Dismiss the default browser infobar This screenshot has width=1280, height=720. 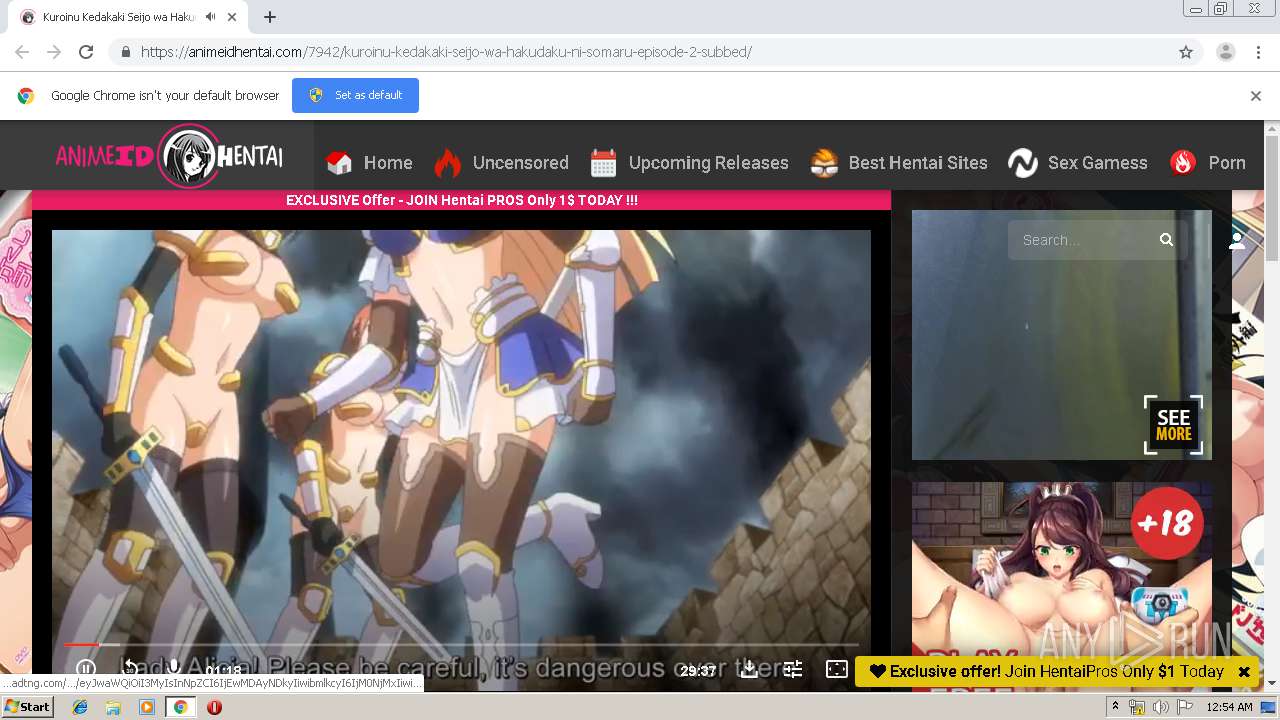click(x=1256, y=96)
